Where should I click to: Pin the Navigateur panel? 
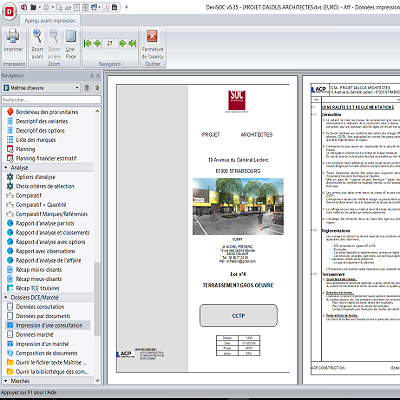click(92, 76)
